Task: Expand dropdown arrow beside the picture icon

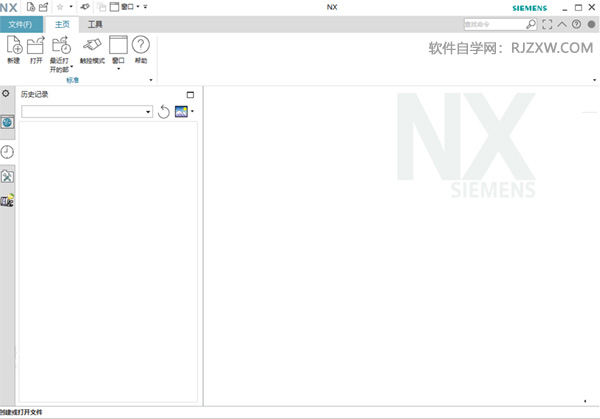Action: (x=192, y=111)
